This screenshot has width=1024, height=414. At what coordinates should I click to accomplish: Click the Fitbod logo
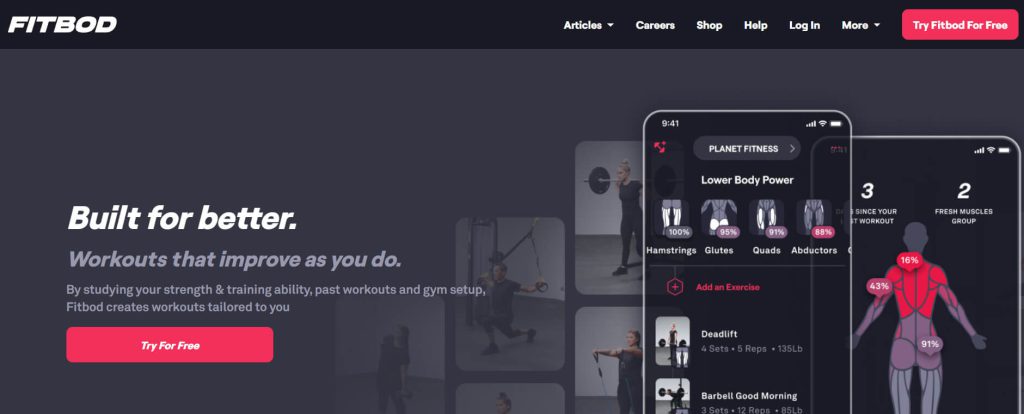tap(63, 25)
